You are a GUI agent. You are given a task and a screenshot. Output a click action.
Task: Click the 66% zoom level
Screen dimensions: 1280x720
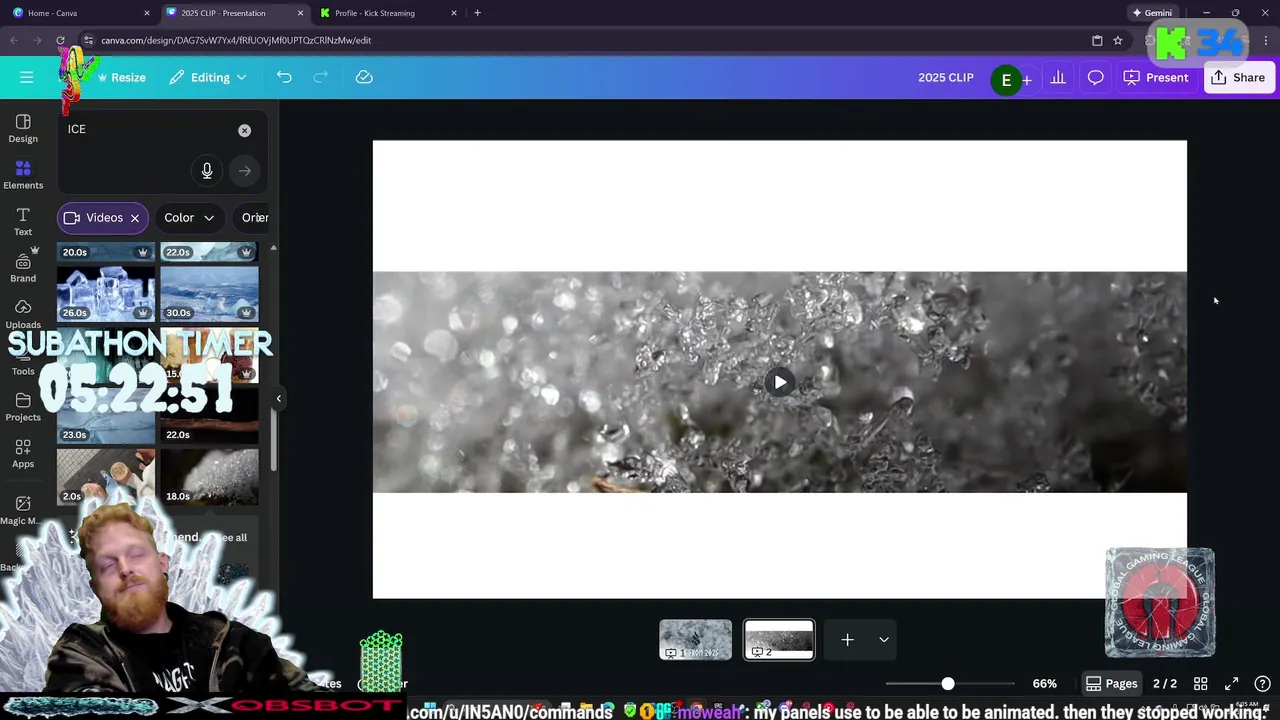(x=1044, y=684)
